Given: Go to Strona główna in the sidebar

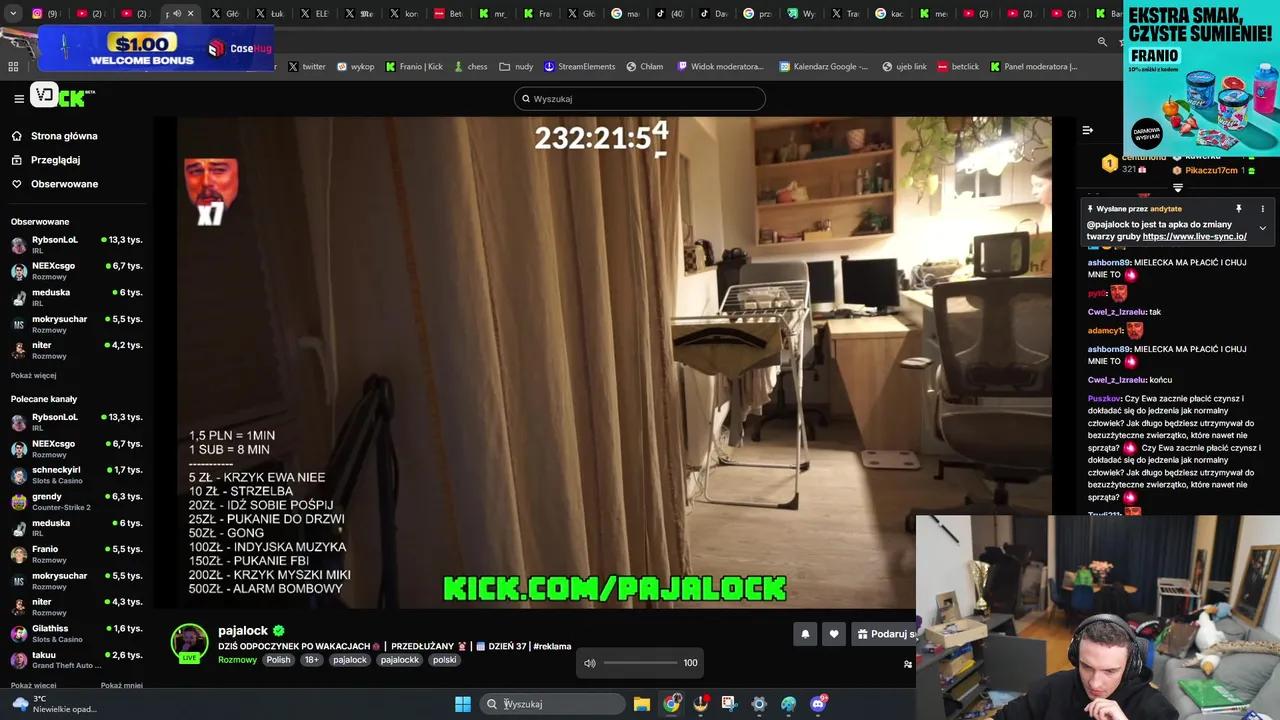Looking at the screenshot, I should point(64,136).
